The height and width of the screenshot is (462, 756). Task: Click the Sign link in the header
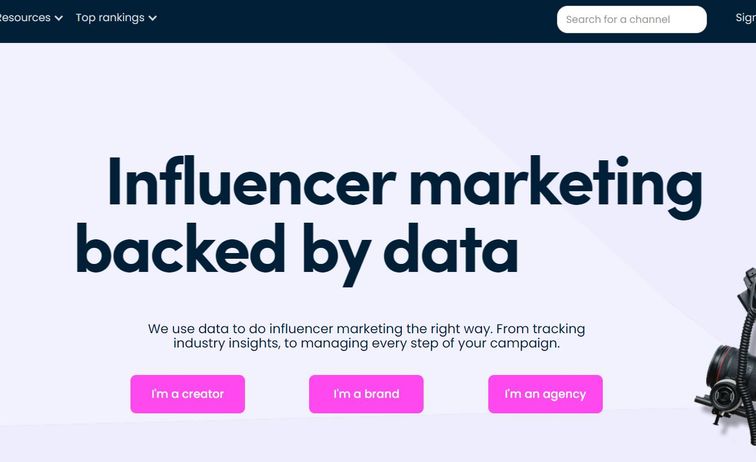click(745, 18)
